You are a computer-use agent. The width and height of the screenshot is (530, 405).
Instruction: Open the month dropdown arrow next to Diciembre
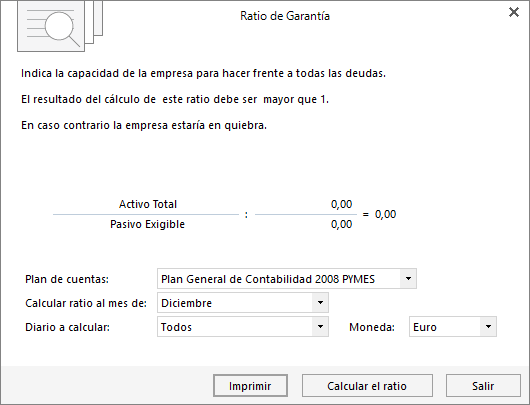click(320, 303)
